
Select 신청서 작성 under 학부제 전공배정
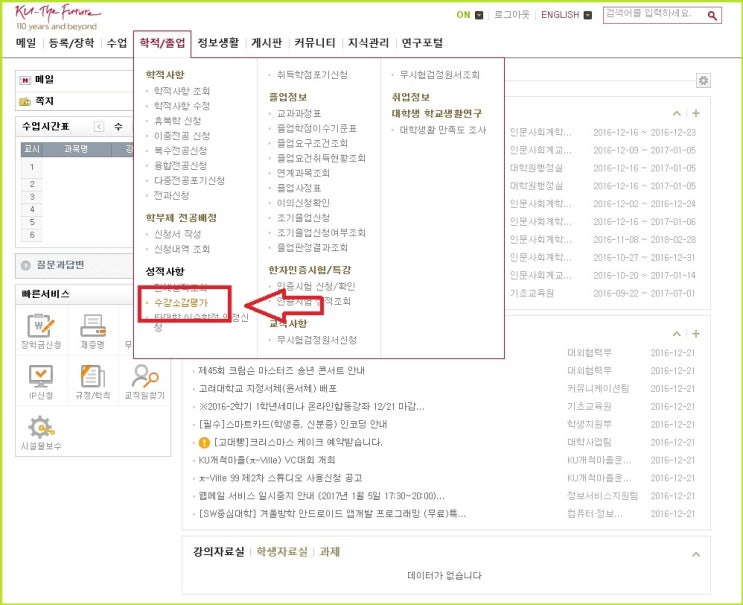(x=178, y=234)
